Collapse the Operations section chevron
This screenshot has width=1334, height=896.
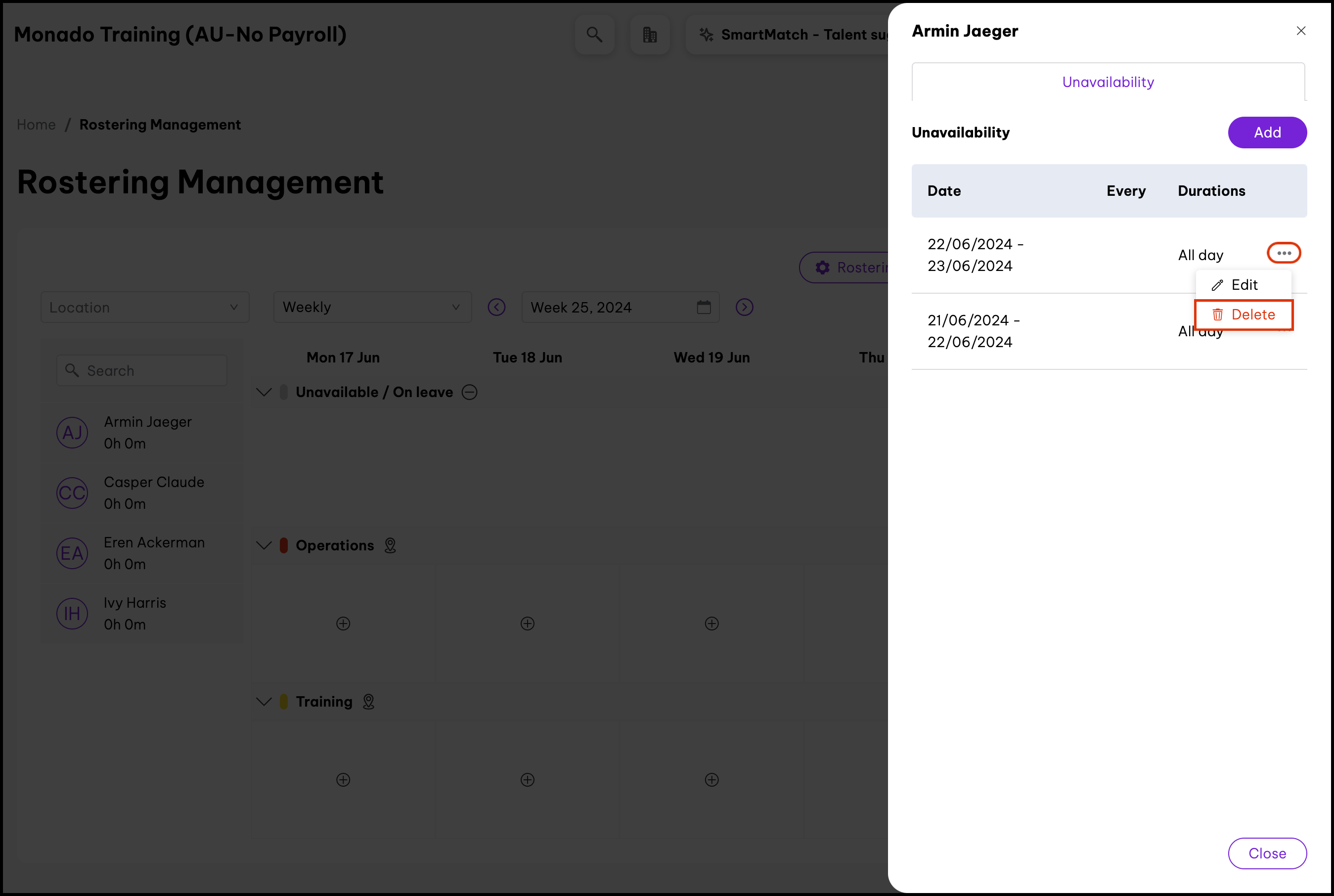264,546
